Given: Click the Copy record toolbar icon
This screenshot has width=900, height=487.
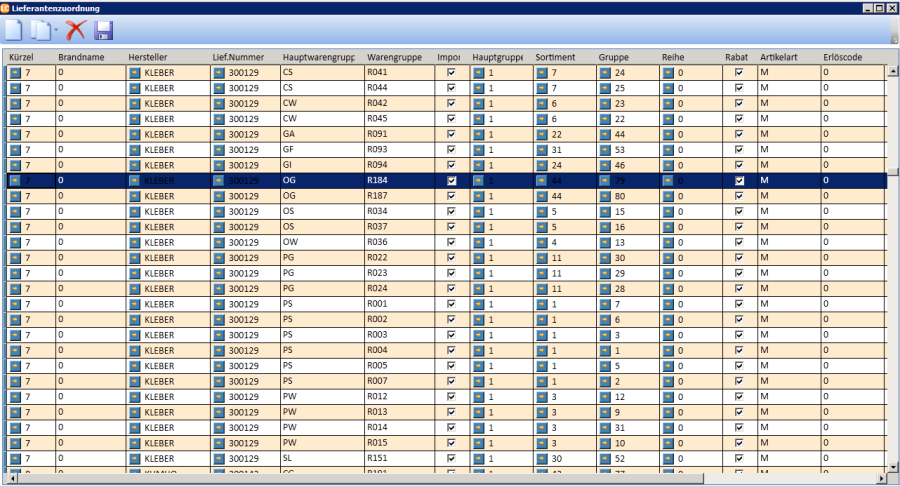Looking at the screenshot, I should [39, 30].
